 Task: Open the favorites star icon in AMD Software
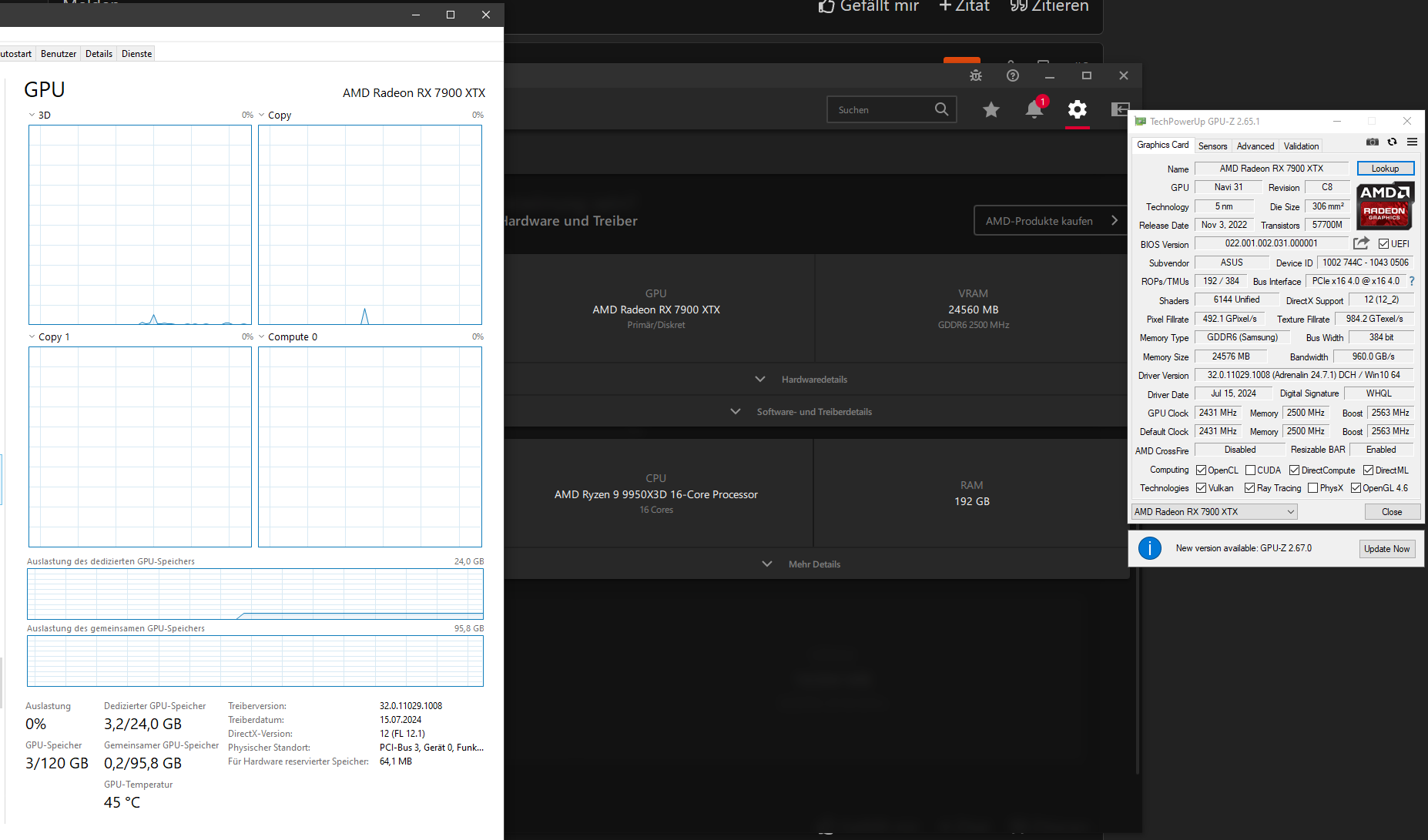click(x=991, y=110)
